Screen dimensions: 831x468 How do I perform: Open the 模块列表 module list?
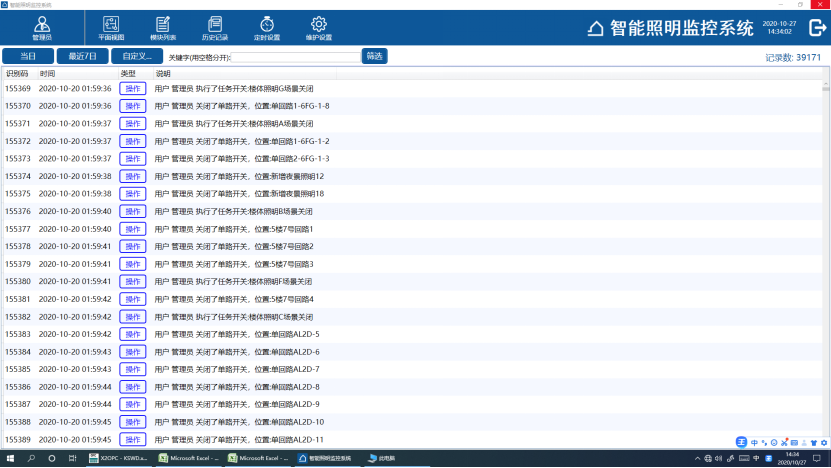coord(162,27)
